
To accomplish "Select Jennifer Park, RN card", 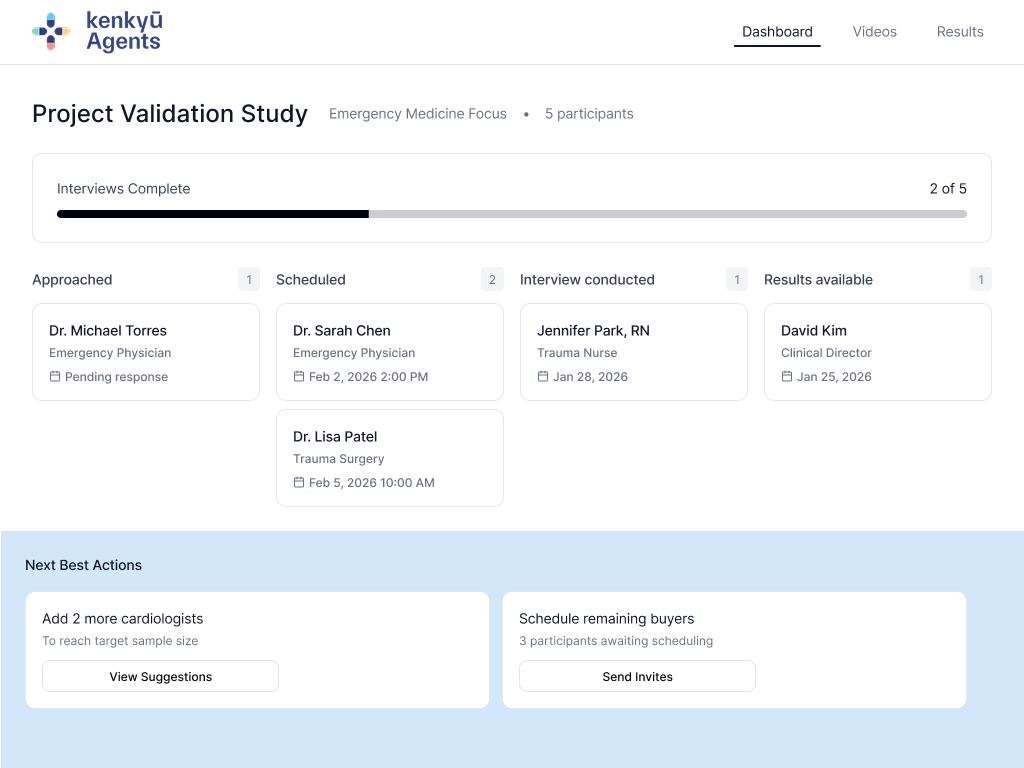I will click(633, 352).
